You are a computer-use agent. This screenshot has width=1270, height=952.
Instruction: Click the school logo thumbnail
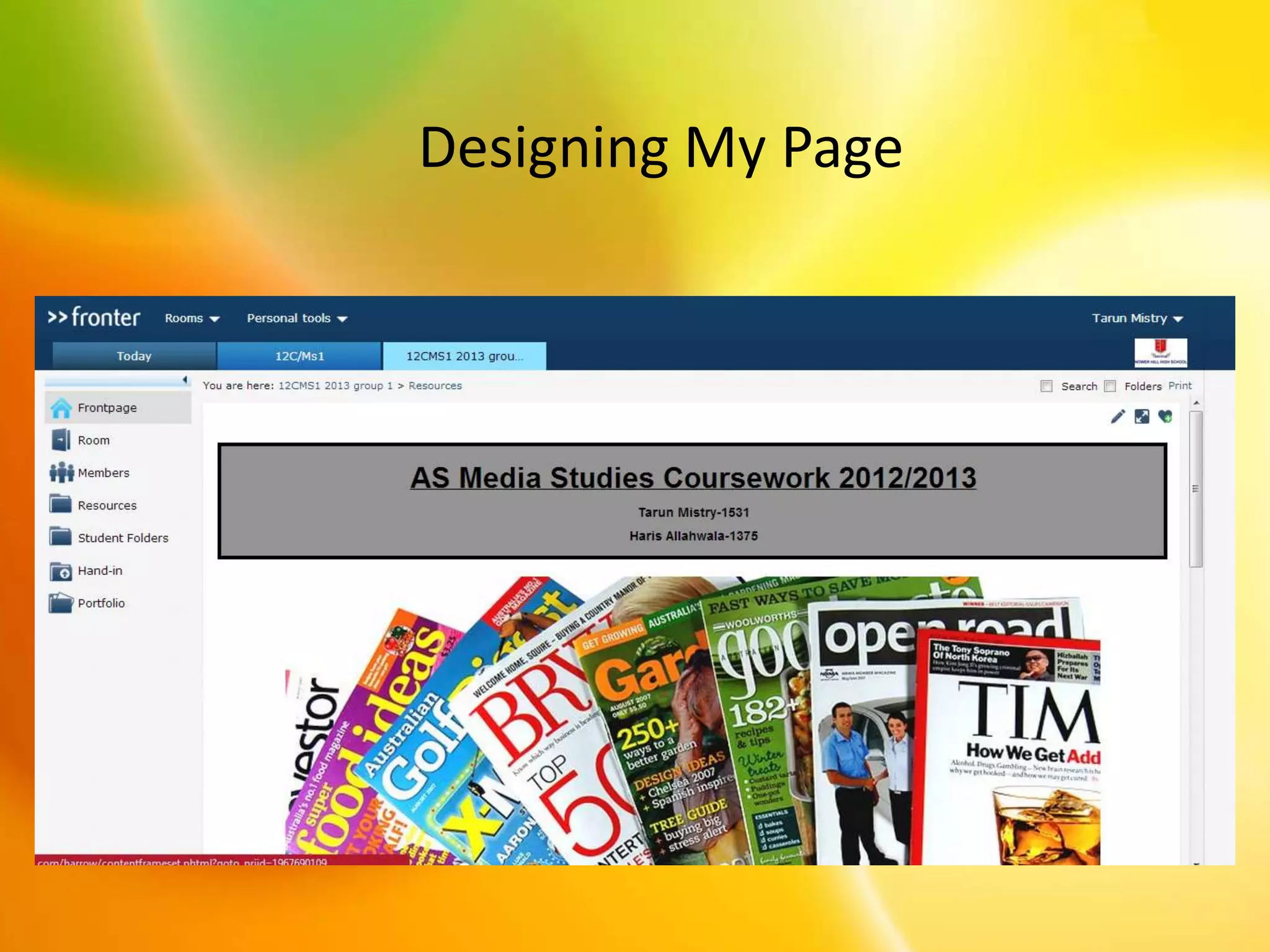point(1161,352)
